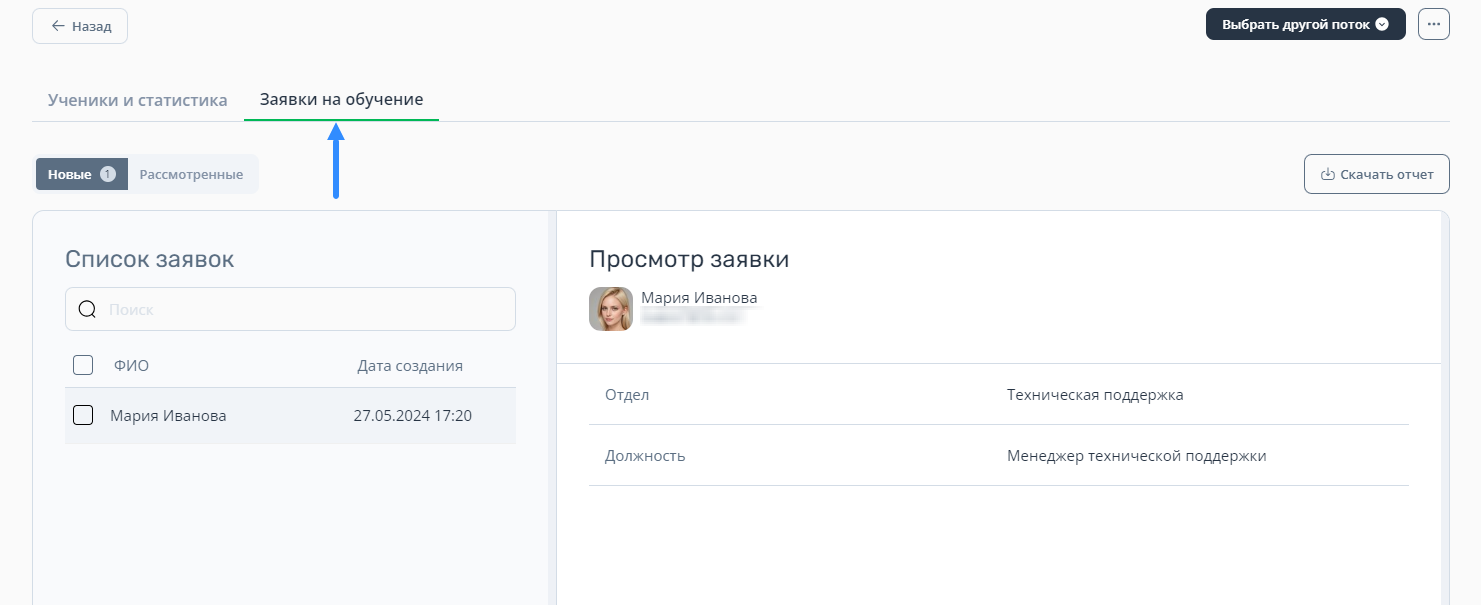1481x605 pixels.
Task: Click the back arrow icon
Action: (58, 26)
